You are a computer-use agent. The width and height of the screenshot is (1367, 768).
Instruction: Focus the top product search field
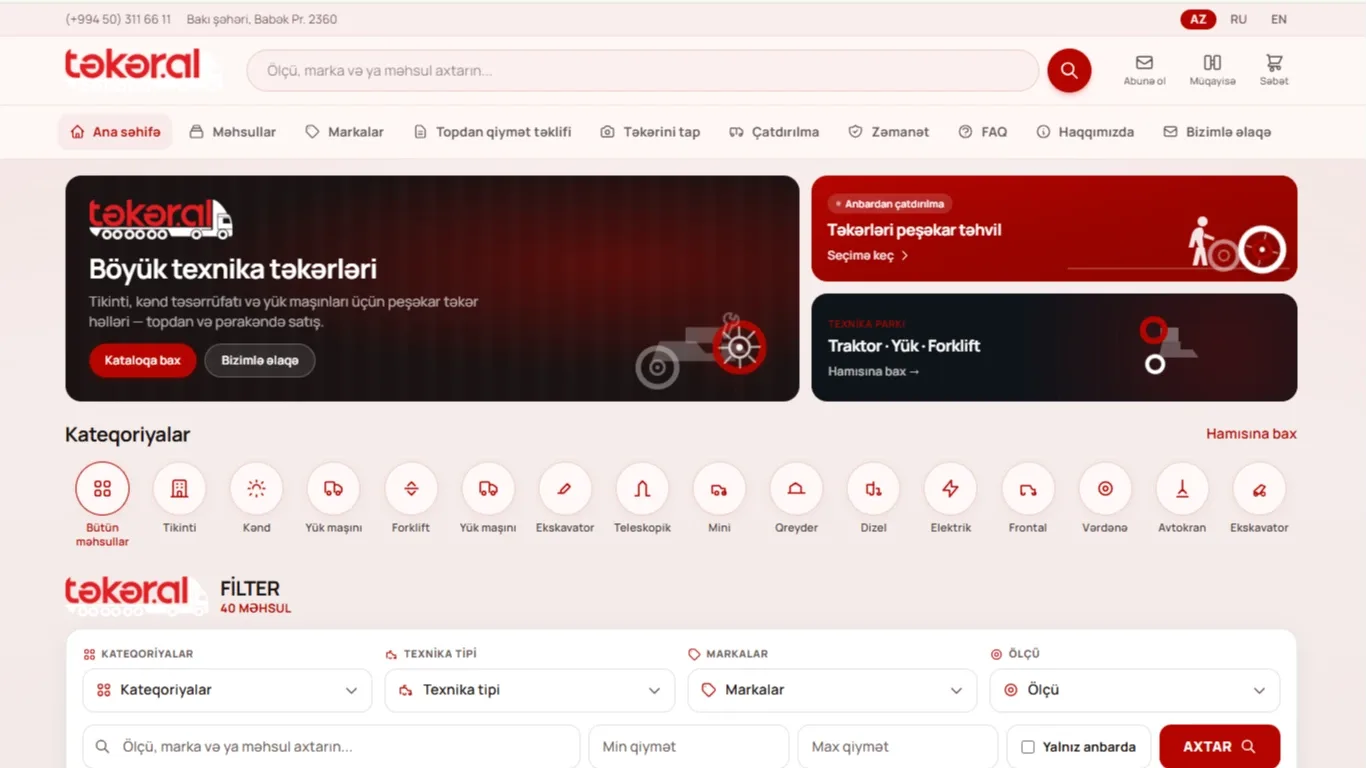click(x=643, y=71)
